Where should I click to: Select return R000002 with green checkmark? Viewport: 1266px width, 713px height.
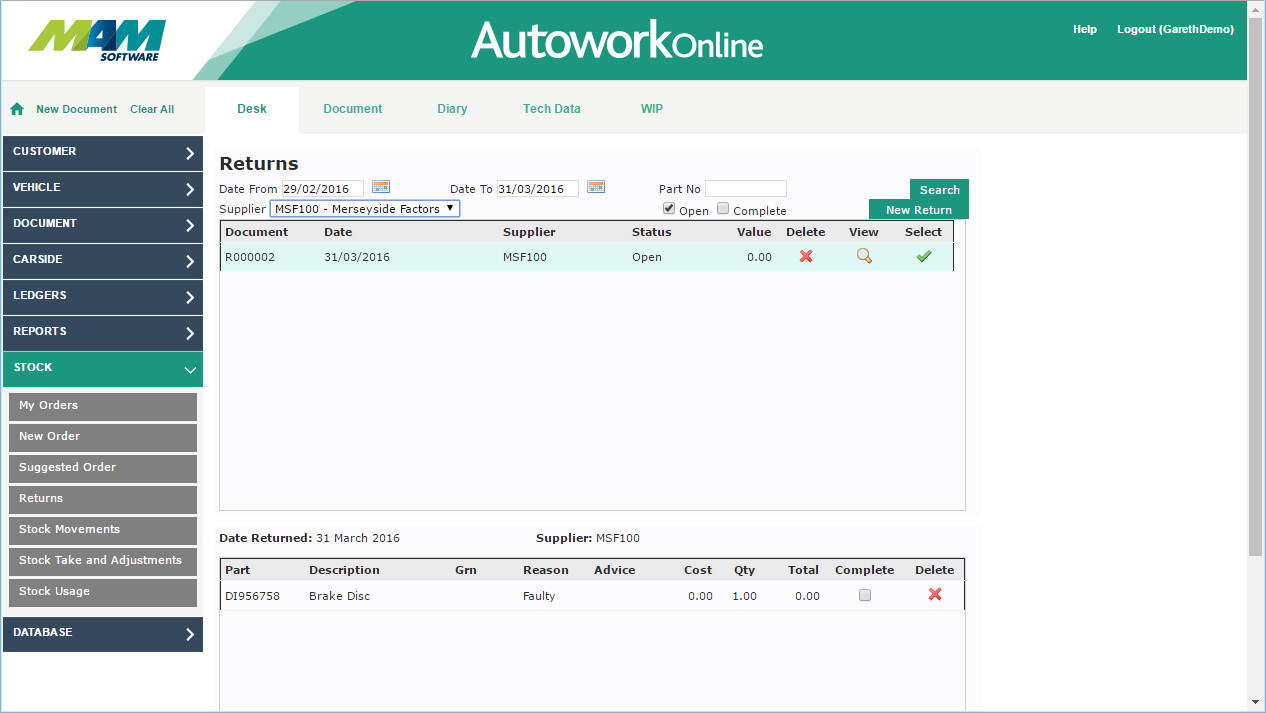click(924, 256)
